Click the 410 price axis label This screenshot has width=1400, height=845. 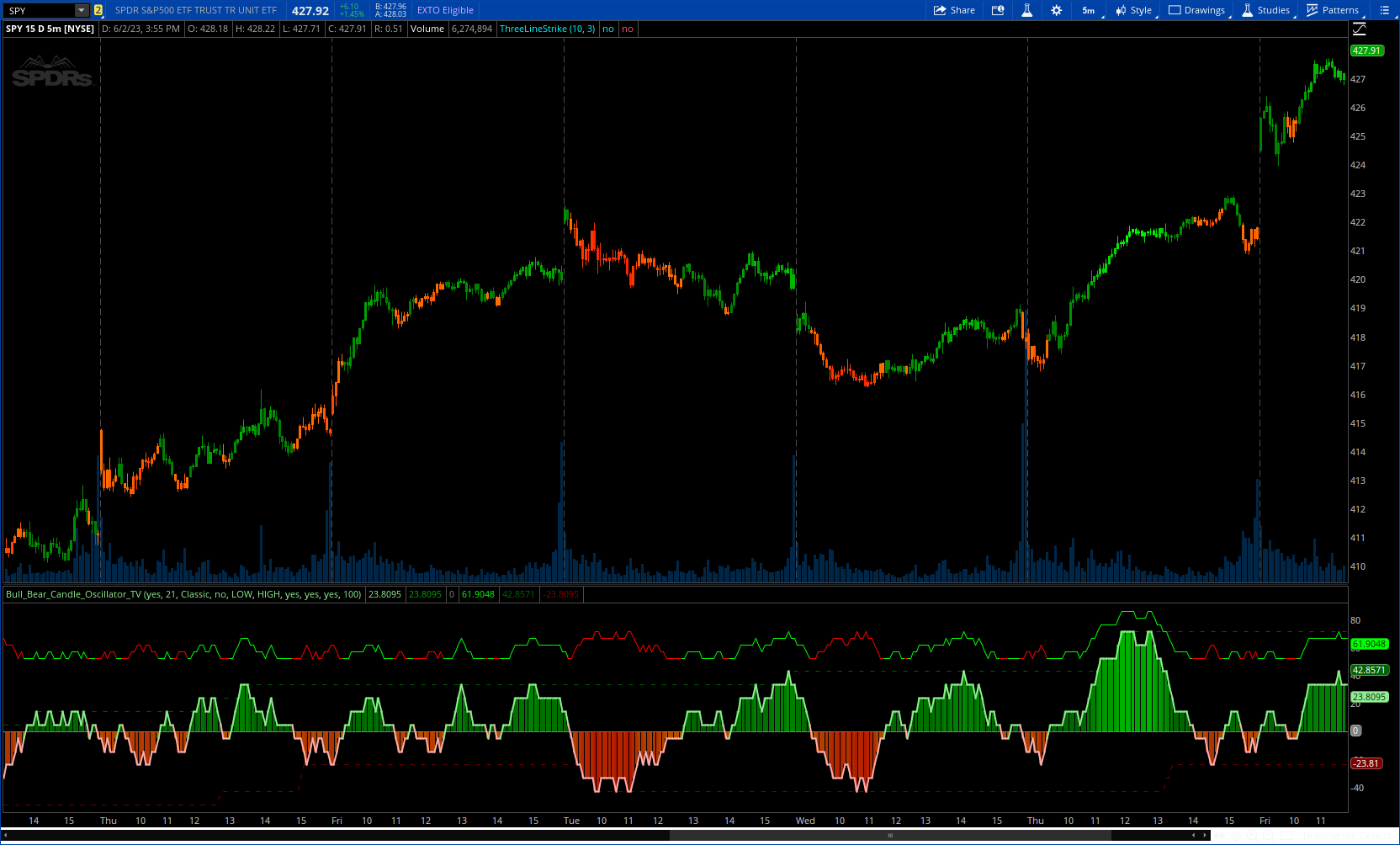click(1358, 566)
